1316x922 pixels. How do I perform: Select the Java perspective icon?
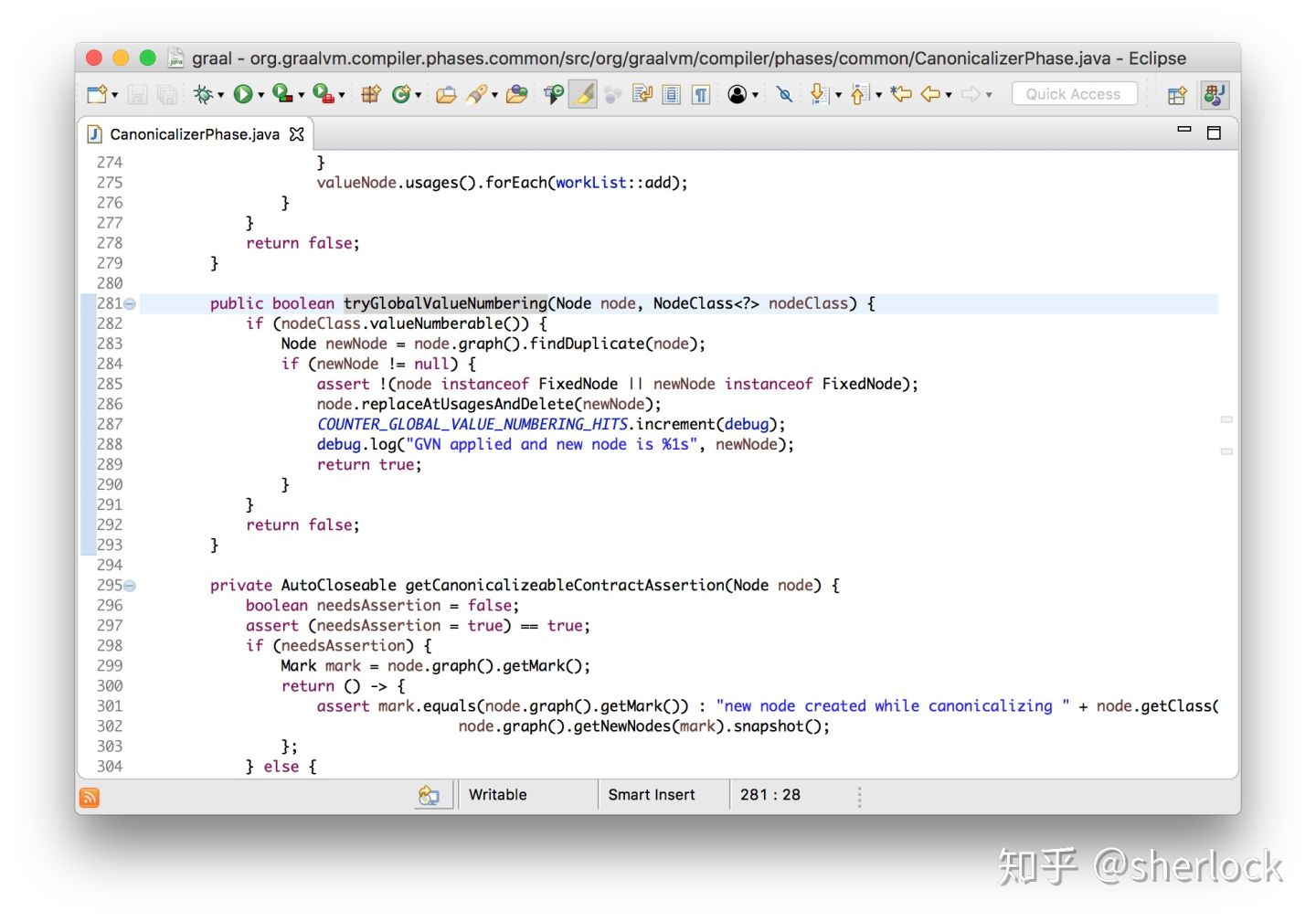pyautogui.click(x=1215, y=94)
